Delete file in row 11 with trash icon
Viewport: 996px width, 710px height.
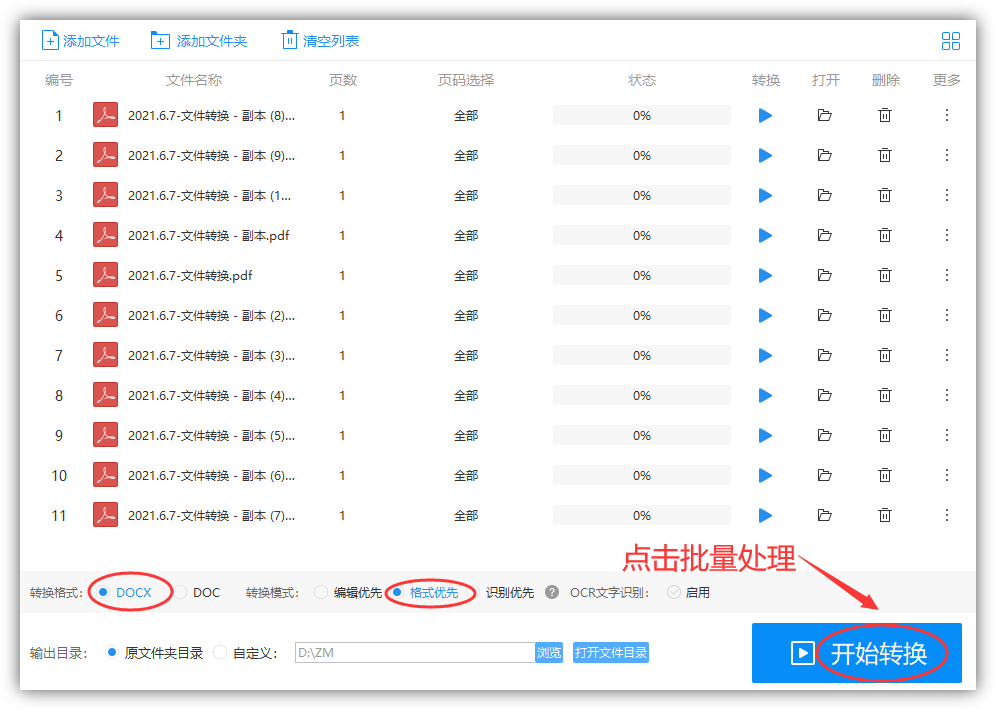[885, 516]
